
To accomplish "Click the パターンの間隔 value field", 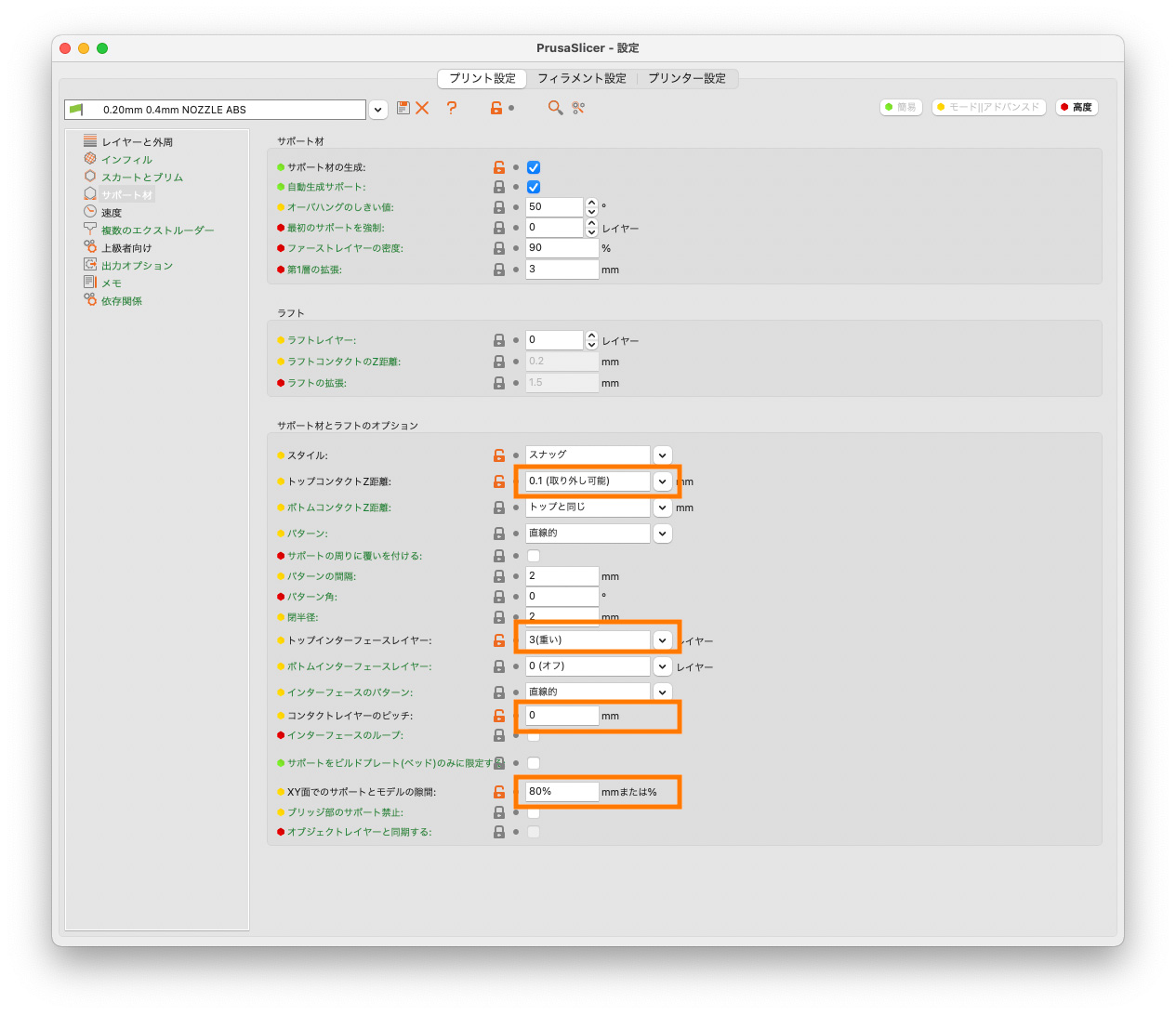I will tap(562, 576).
